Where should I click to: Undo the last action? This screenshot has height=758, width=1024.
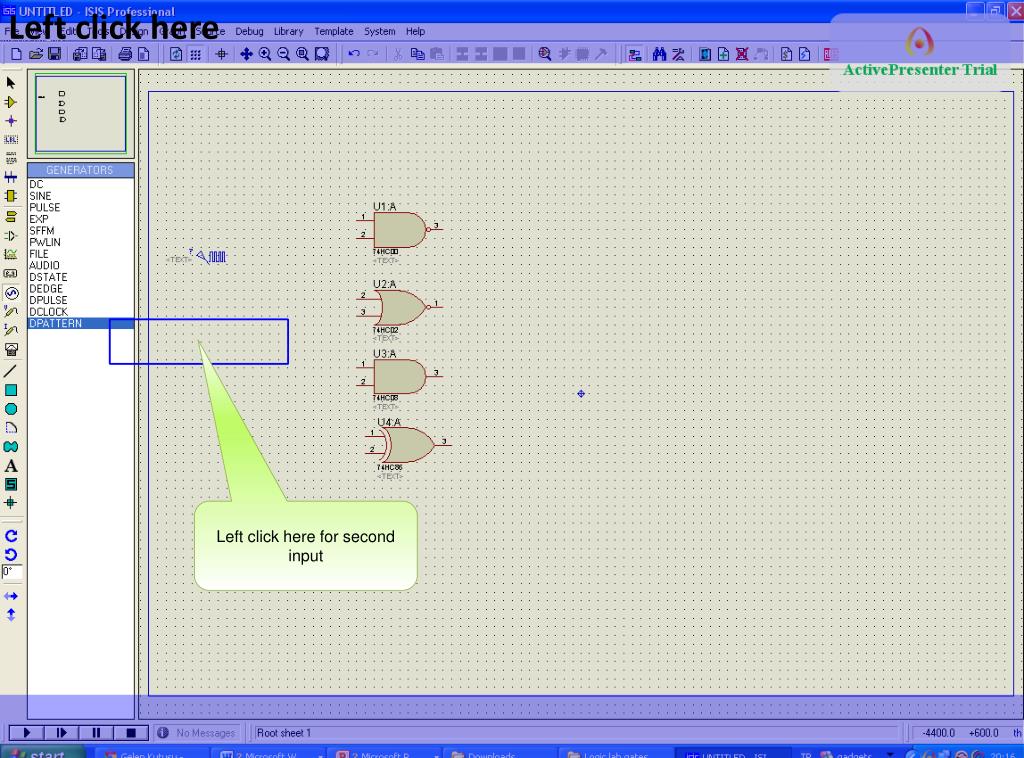coord(354,54)
